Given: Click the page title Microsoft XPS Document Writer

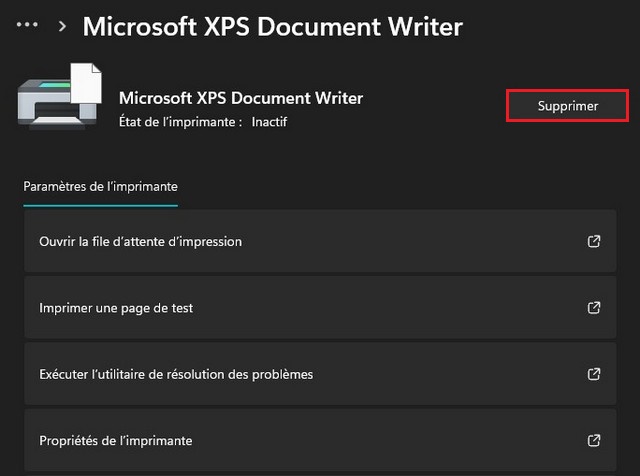Looking at the screenshot, I should point(273,27).
